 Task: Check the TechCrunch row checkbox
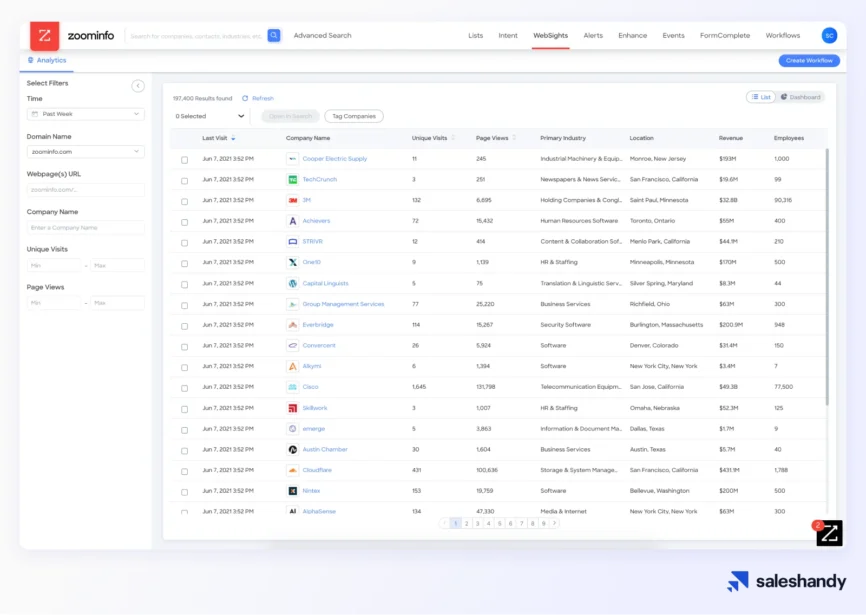184,181
